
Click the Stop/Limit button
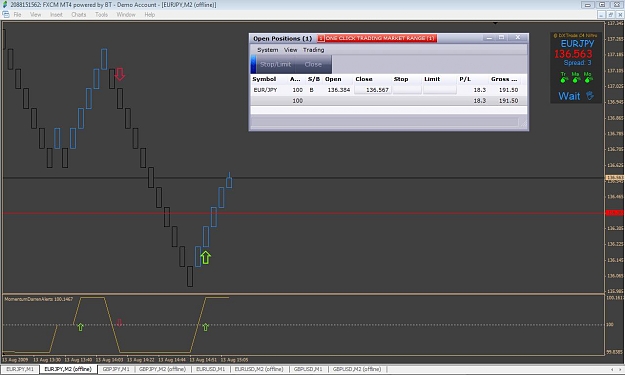pyautogui.click(x=275, y=64)
